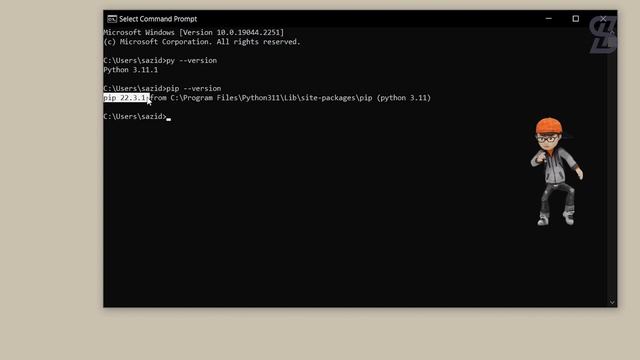This screenshot has width=640, height=360.
Task: Click the 'pip --version' command line
Action: tap(162, 88)
